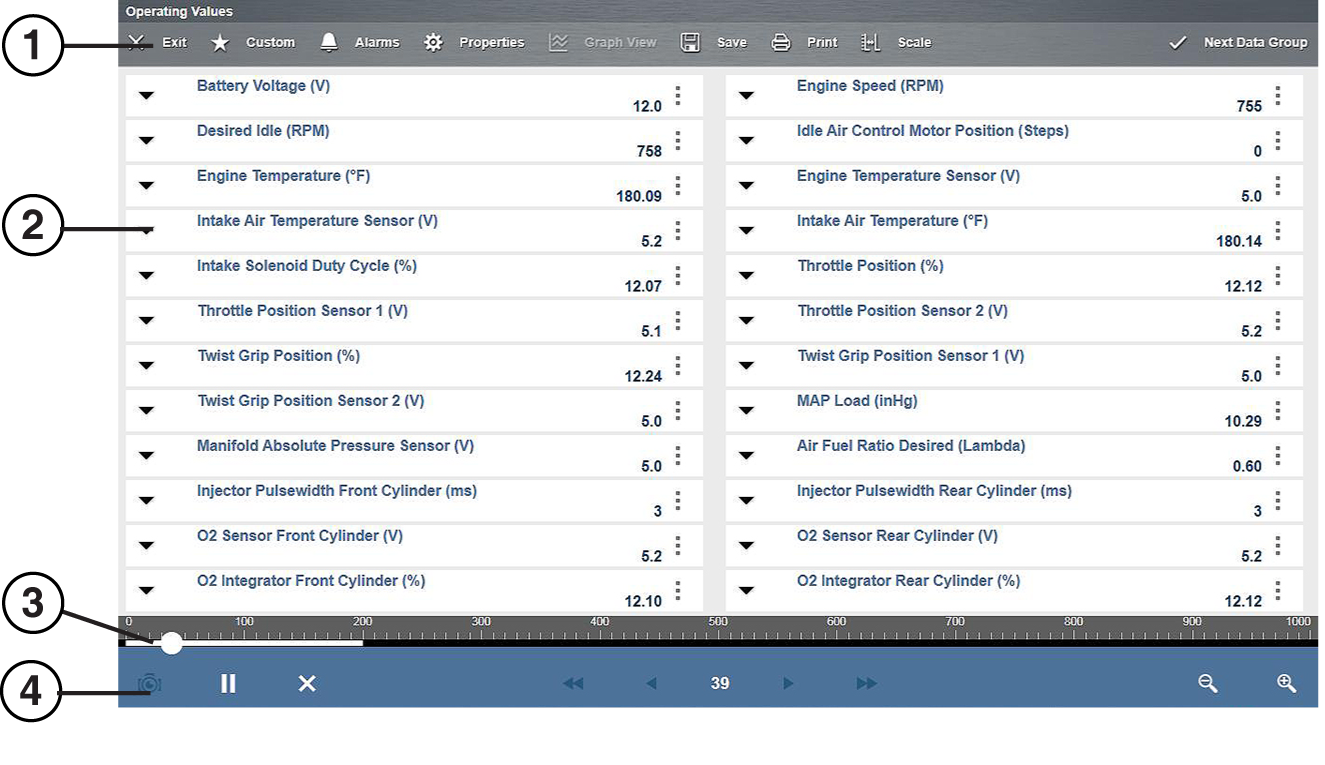Zoom in using the magnifier plus icon

point(1286,684)
